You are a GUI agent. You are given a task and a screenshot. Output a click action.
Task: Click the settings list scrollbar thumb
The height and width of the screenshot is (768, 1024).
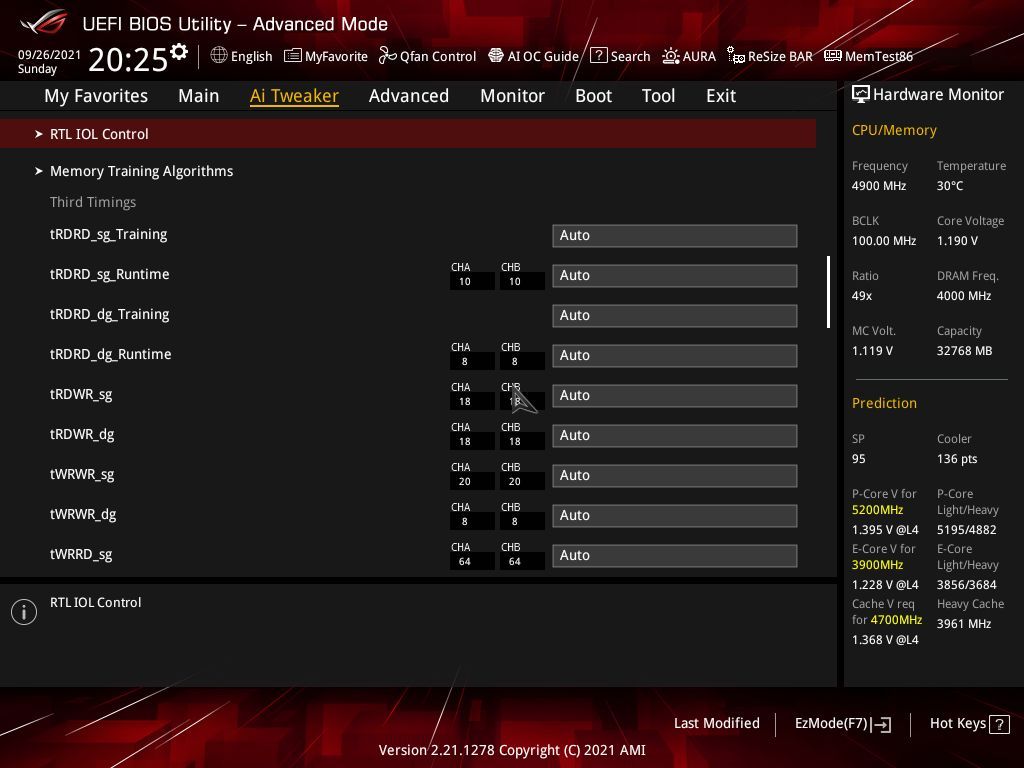[x=828, y=292]
